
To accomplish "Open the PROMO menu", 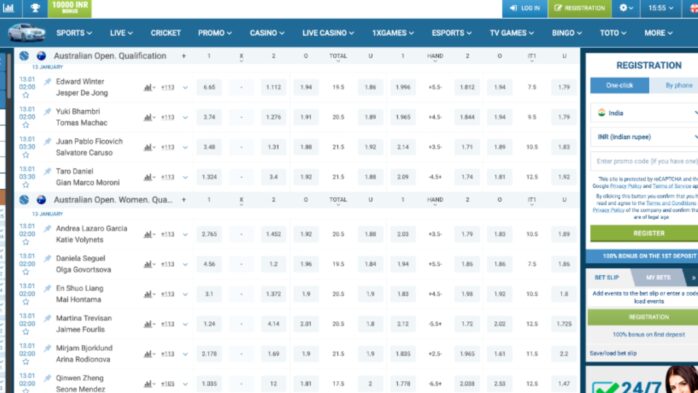I will click(215, 33).
